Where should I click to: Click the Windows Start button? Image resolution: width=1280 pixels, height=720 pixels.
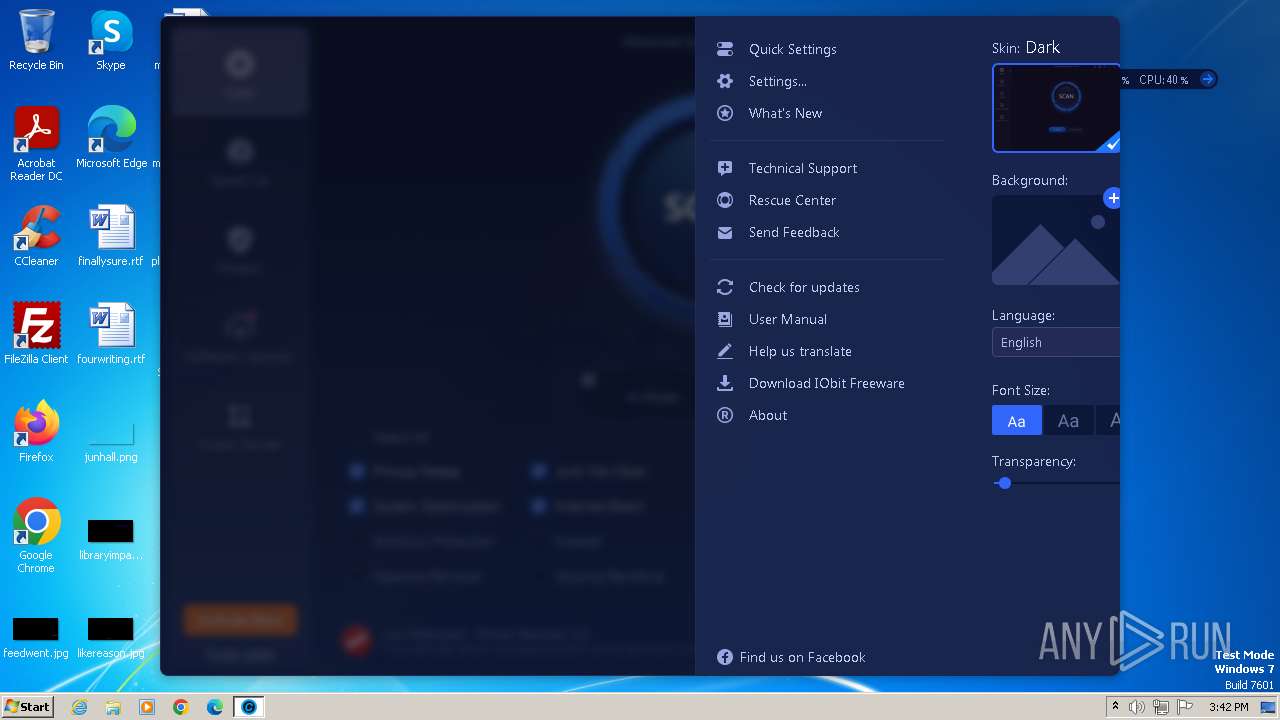tap(27, 706)
